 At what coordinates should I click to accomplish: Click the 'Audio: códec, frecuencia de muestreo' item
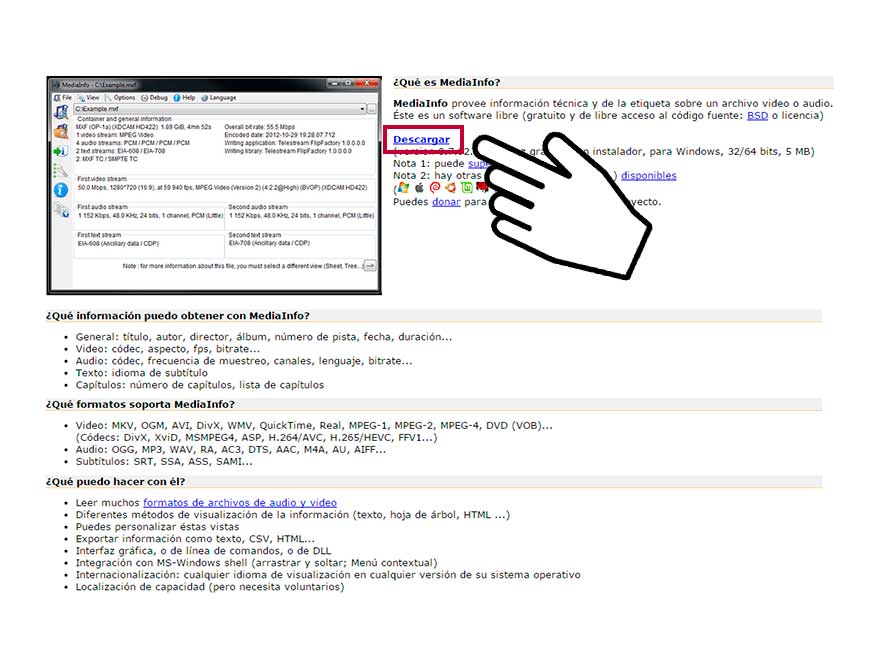[244, 361]
